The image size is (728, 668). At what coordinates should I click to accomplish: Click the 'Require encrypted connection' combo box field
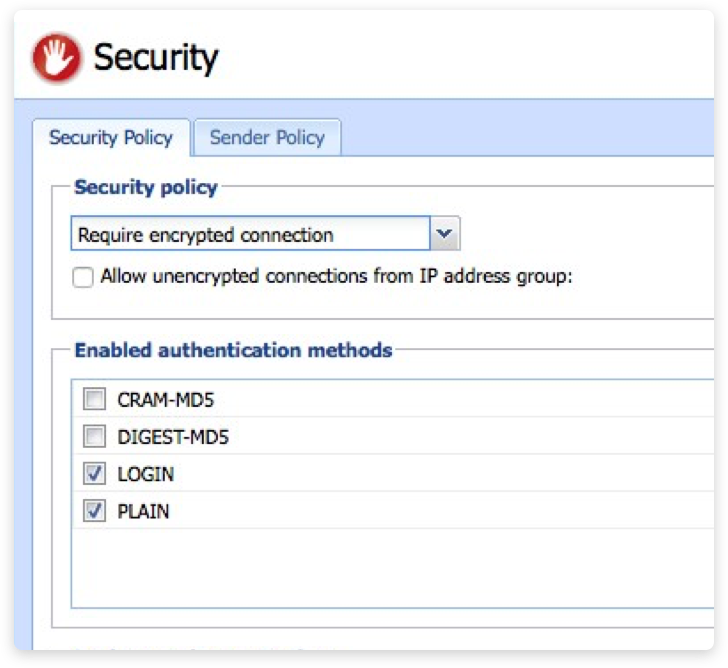coord(250,235)
